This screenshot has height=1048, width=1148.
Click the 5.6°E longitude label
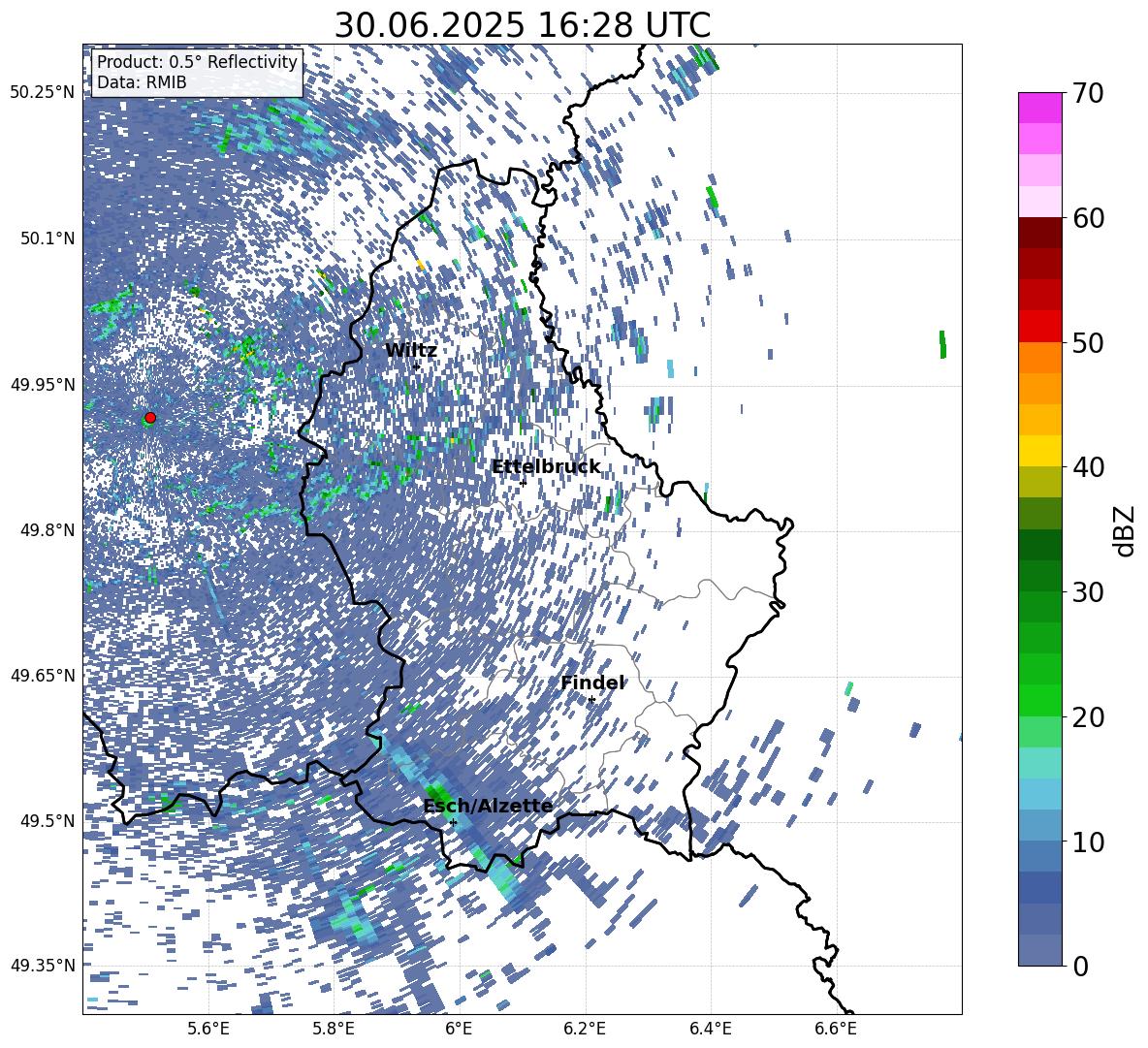coord(208,1029)
